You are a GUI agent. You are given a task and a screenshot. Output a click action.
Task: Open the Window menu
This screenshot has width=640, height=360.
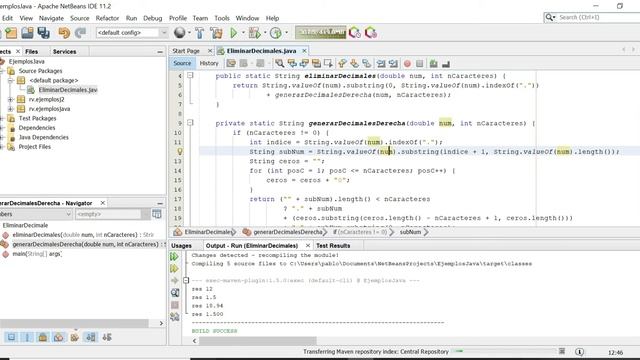(x=247, y=18)
